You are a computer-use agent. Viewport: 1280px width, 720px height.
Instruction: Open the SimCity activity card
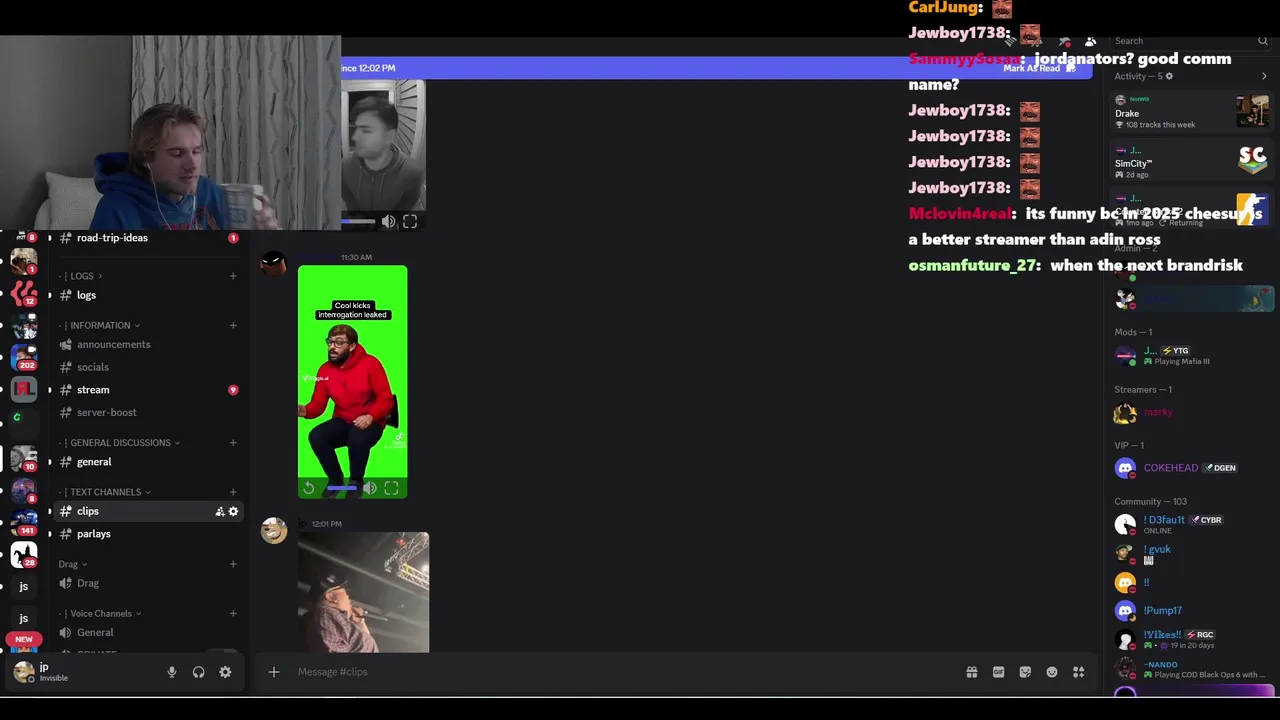click(x=1191, y=162)
